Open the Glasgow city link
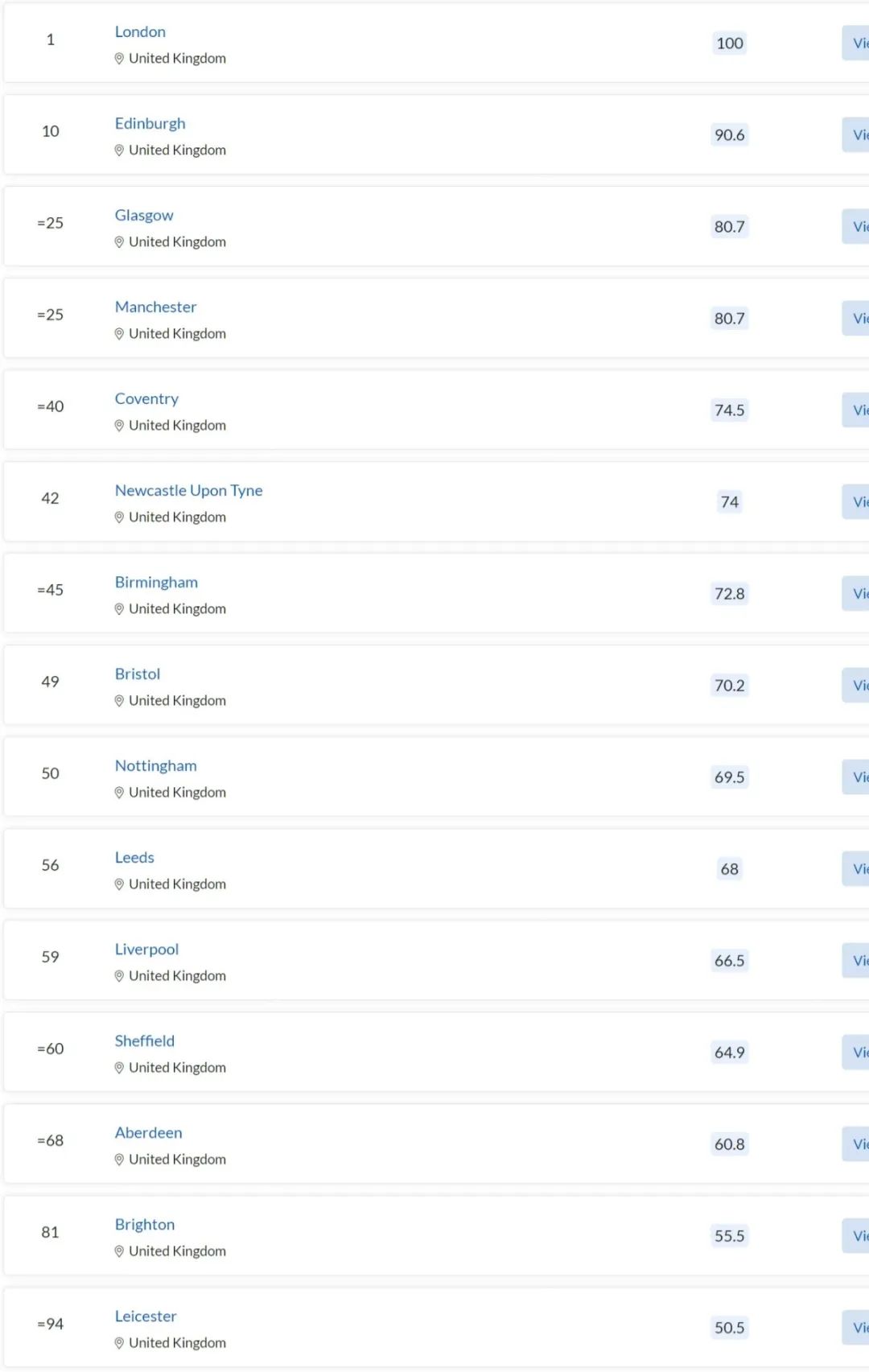 [144, 215]
